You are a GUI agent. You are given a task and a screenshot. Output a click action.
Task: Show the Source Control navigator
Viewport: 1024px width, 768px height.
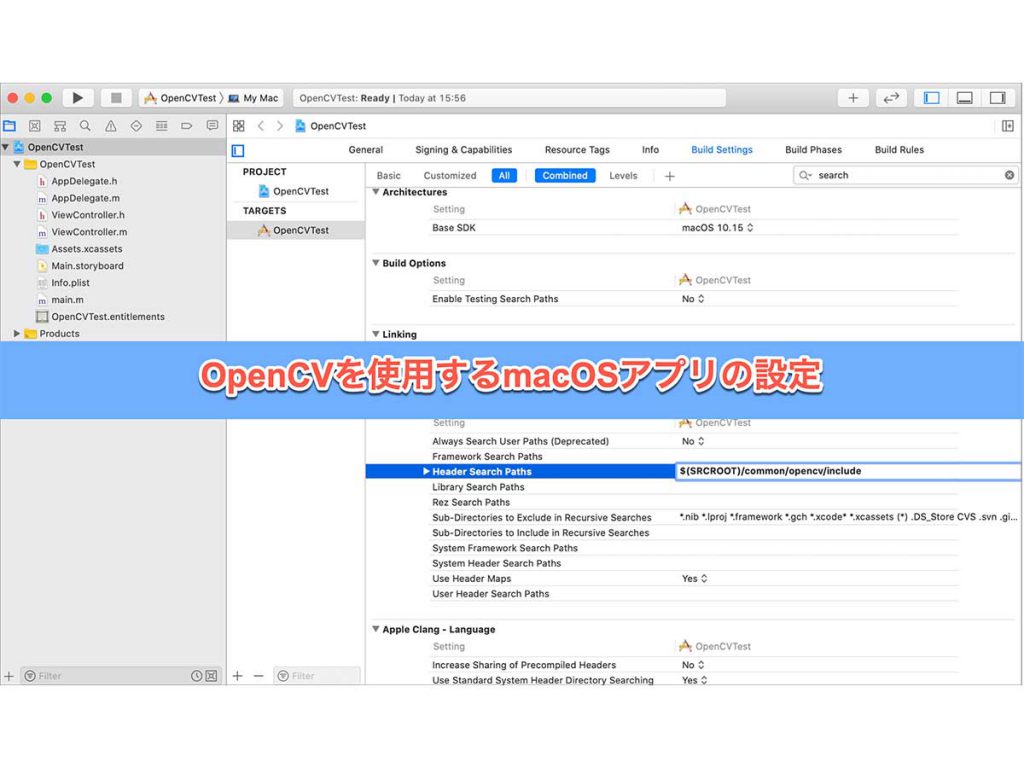(35, 126)
